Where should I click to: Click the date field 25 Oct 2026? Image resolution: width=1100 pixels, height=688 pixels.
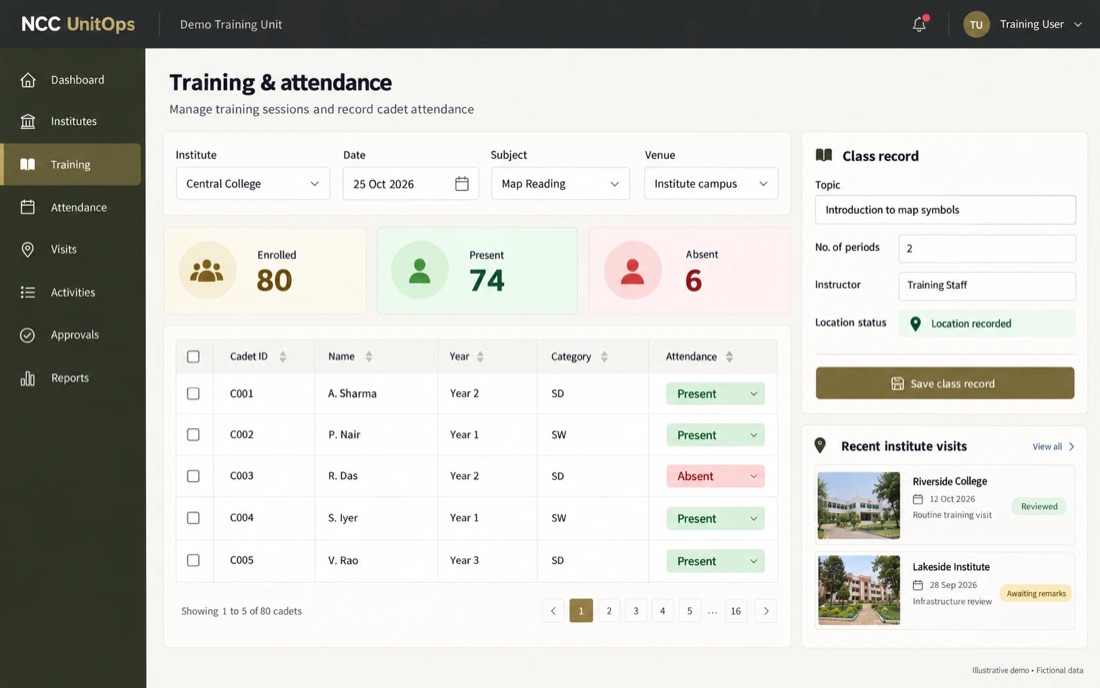pyautogui.click(x=410, y=184)
